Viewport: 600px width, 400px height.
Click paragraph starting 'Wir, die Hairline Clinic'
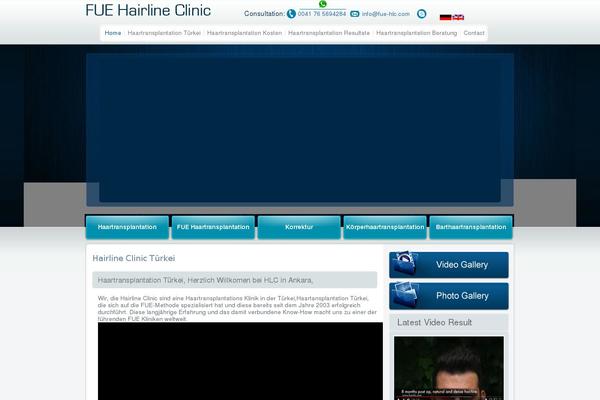click(237, 309)
